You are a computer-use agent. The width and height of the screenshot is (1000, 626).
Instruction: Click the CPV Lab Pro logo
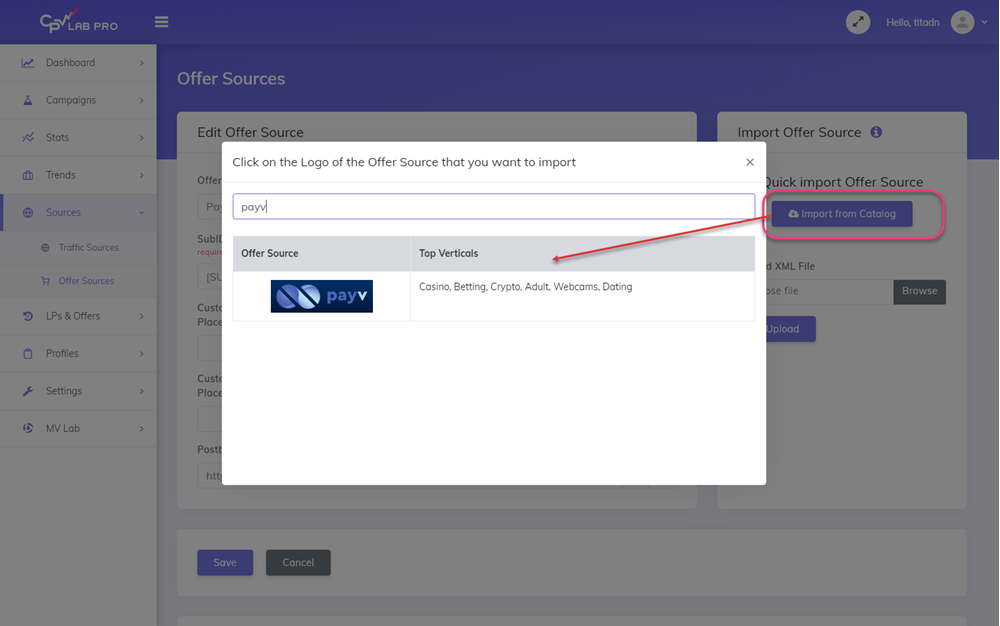78,21
